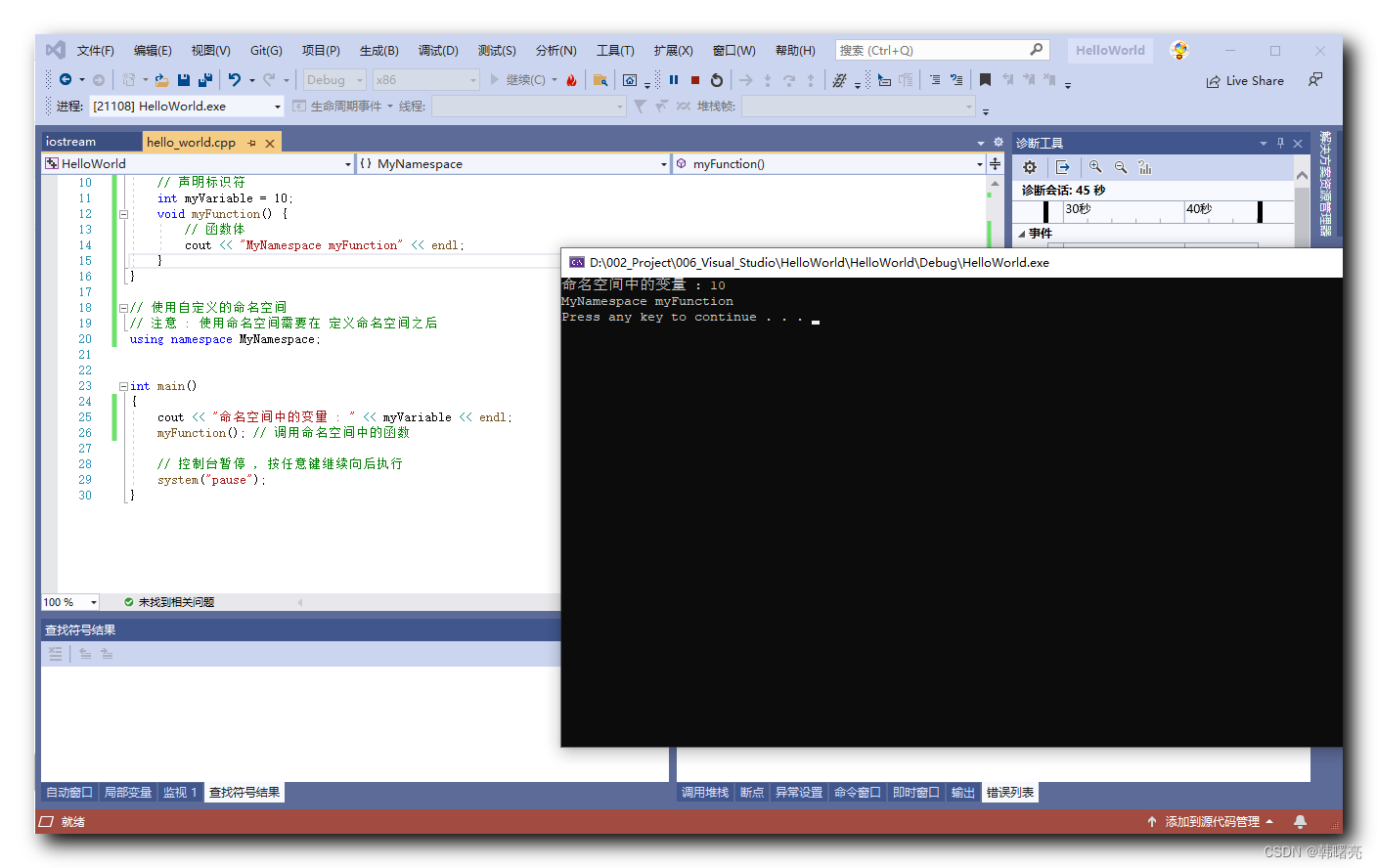Collapse the myFunction code block at line 12
This screenshot has width=1377, height=868.
pyautogui.click(x=123, y=214)
